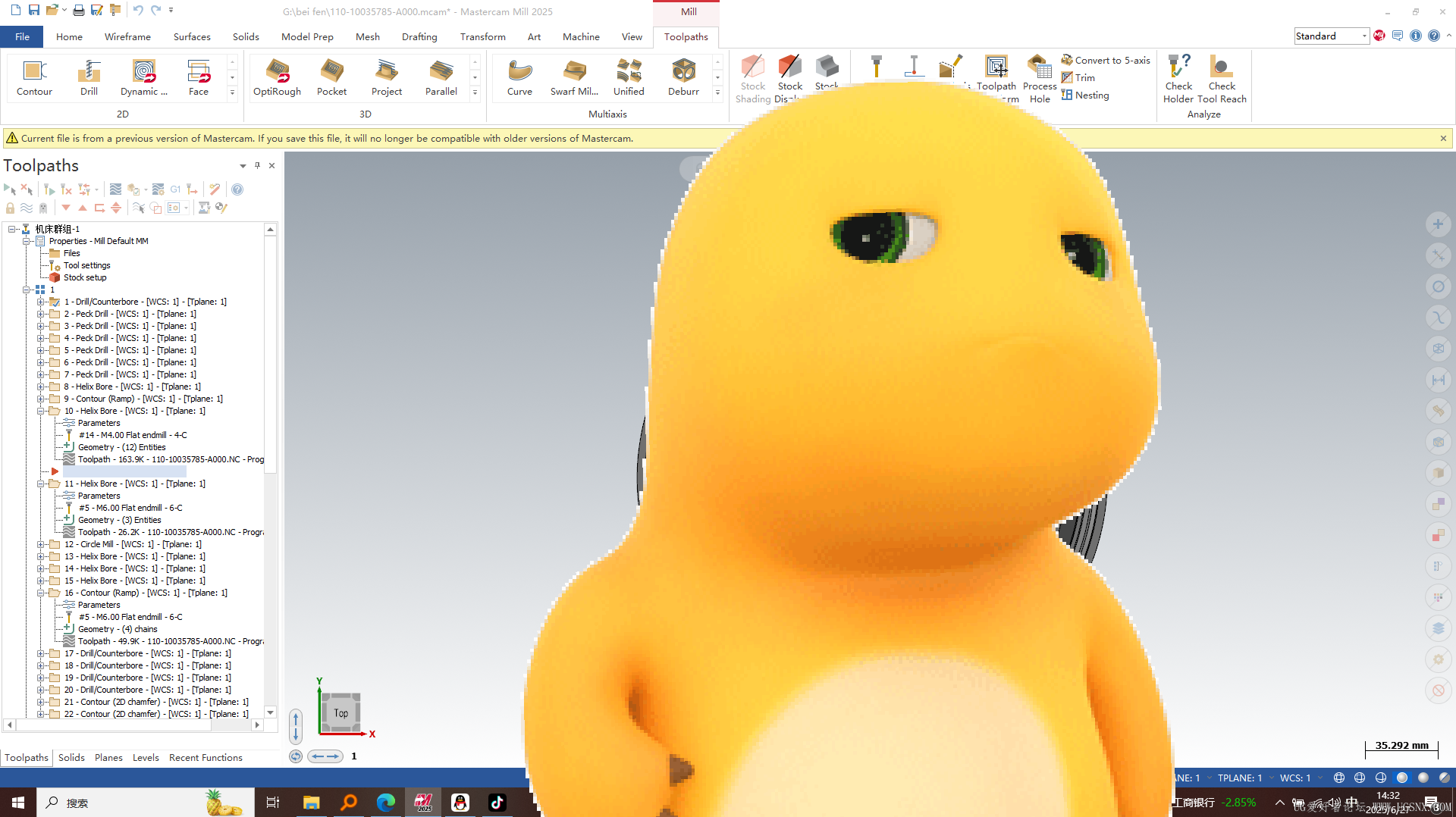The image size is (1456, 817).
Task: Run the Check Tool Reach command
Action: [x=1222, y=79]
